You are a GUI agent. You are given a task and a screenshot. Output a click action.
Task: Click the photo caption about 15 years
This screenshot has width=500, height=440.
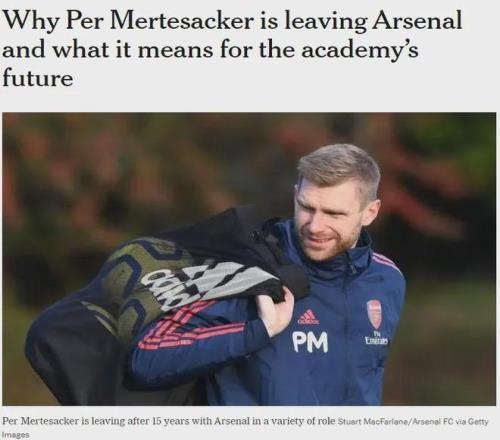pyautogui.click(x=169, y=421)
